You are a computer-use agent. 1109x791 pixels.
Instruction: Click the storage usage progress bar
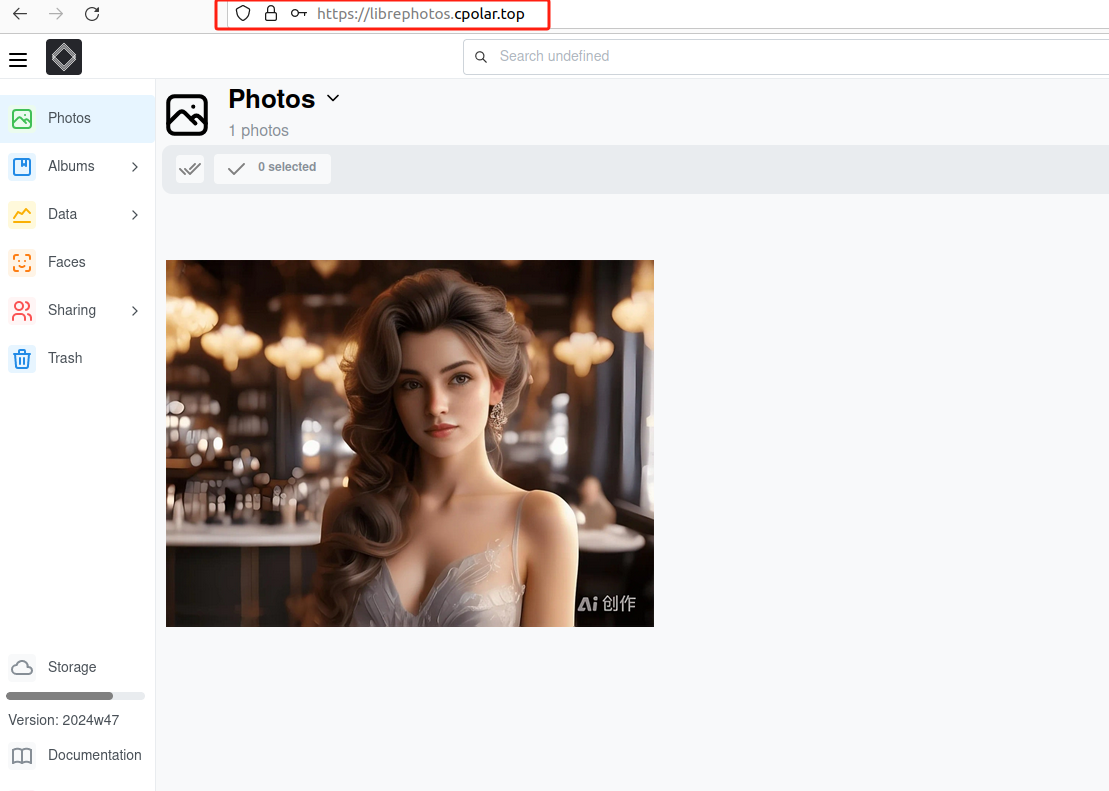[75, 696]
